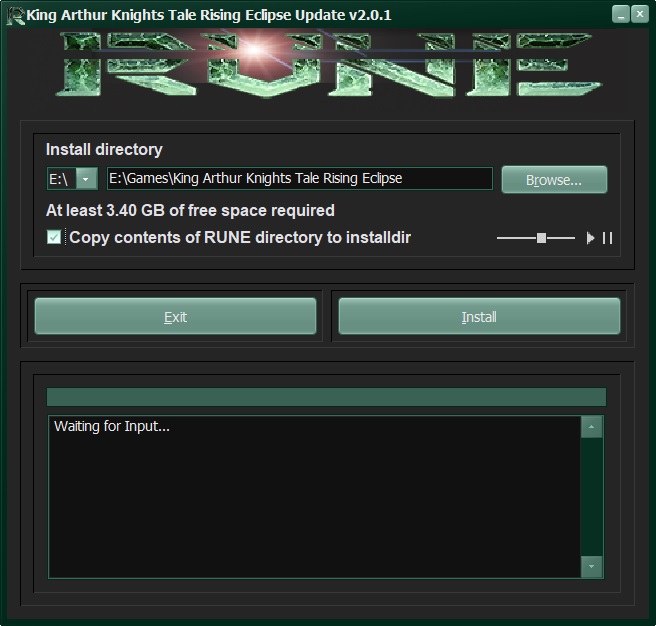Click the 'Waiting for Input...' log text

click(112, 426)
